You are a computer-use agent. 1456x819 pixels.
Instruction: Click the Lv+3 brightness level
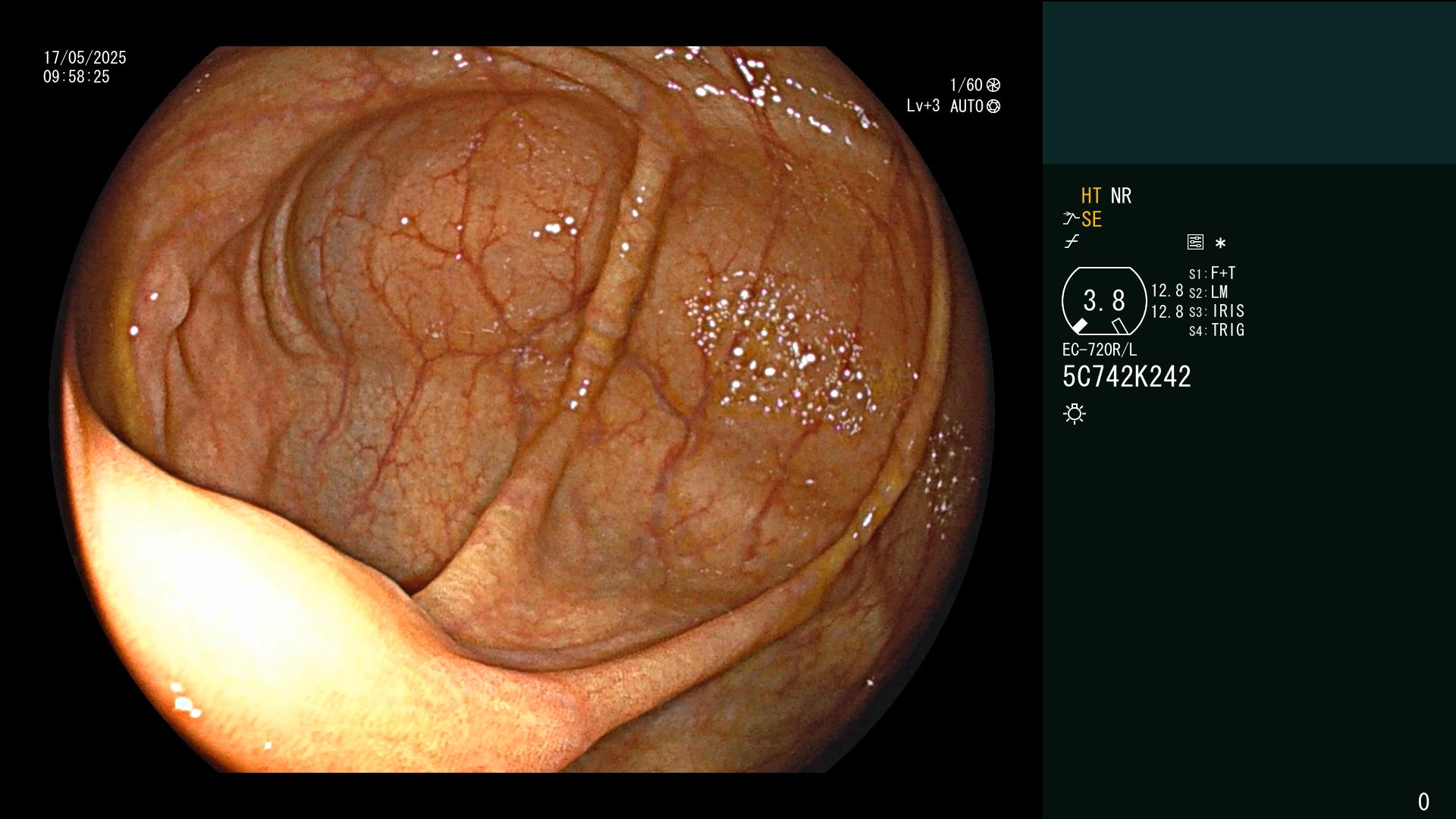[923, 106]
